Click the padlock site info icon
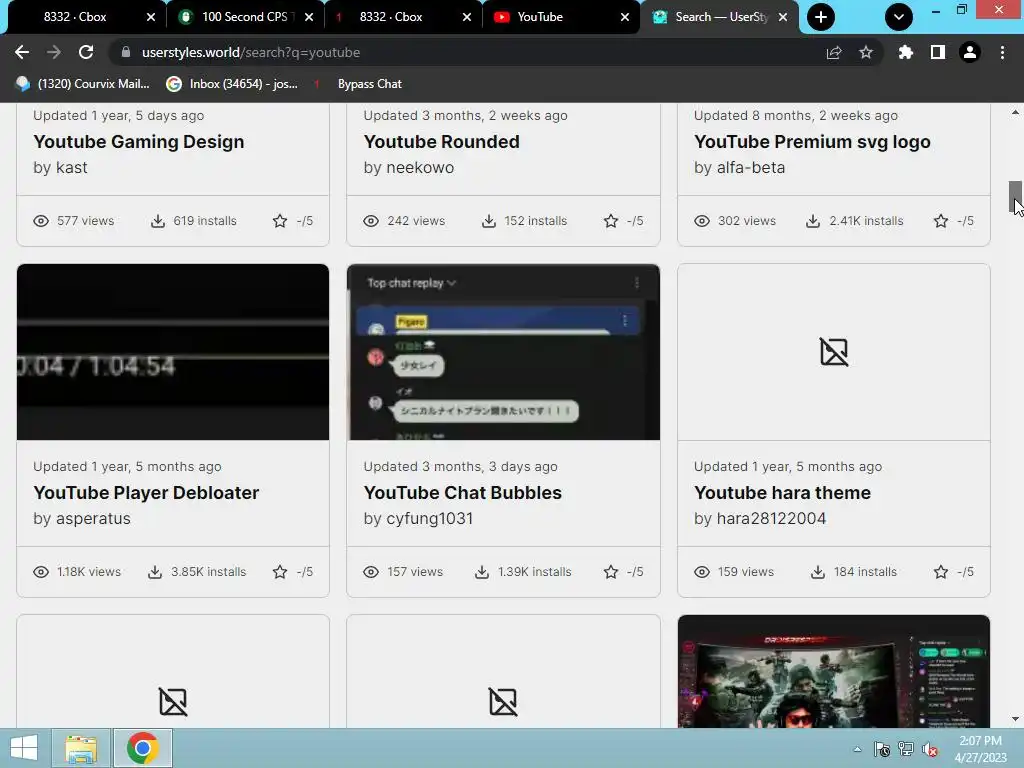 pos(126,52)
